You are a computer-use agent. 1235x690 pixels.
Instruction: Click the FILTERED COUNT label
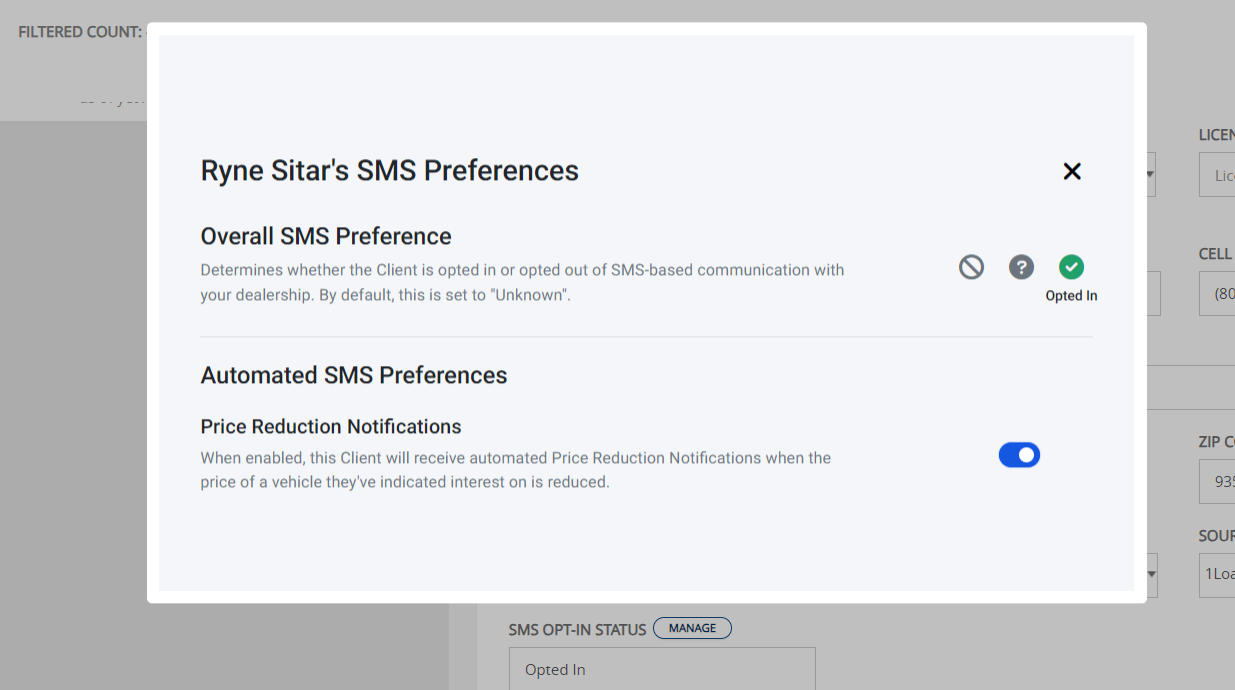pyautogui.click(x=80, y=32)
